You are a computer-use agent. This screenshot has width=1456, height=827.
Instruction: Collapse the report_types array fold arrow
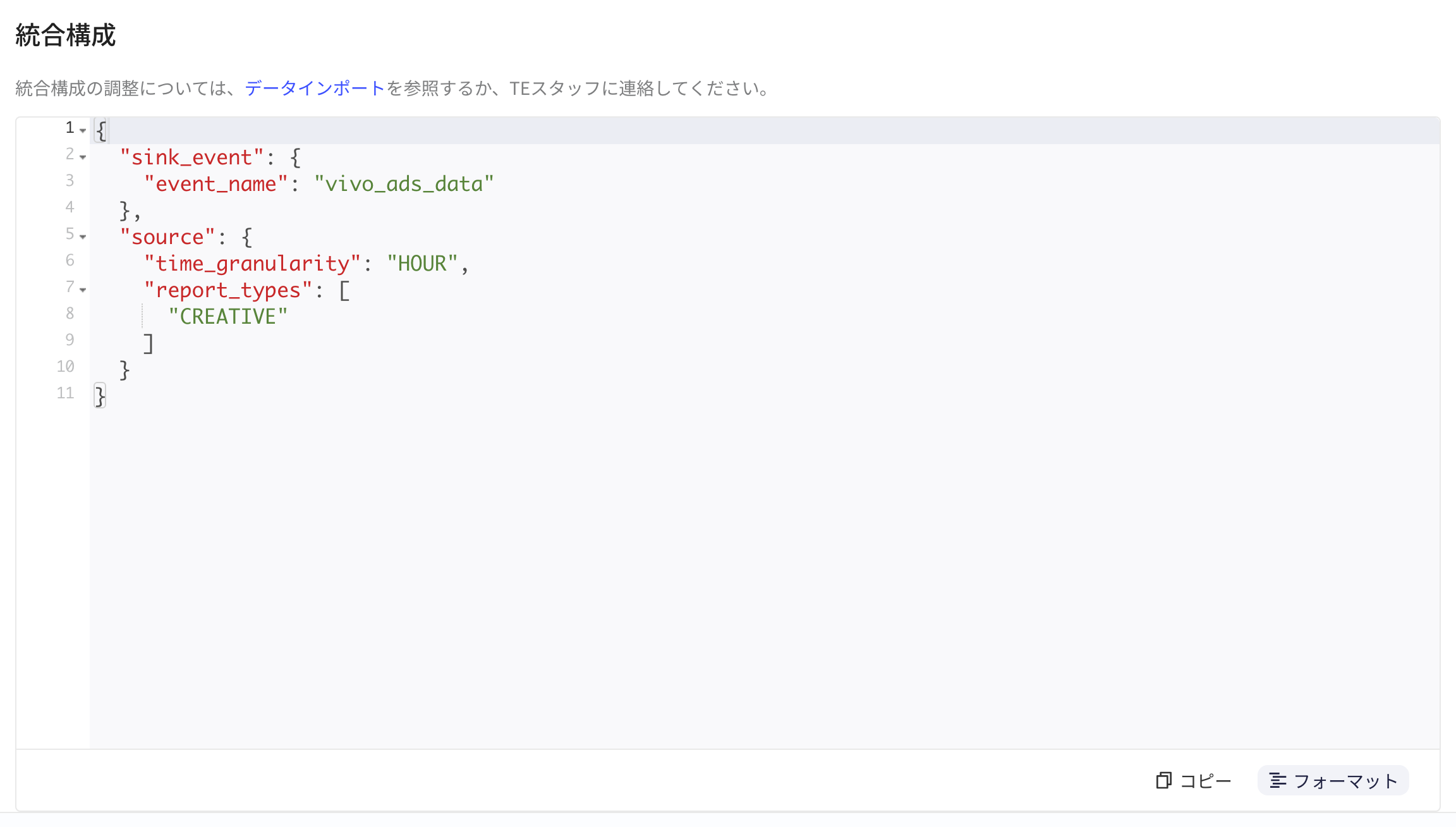83,290
